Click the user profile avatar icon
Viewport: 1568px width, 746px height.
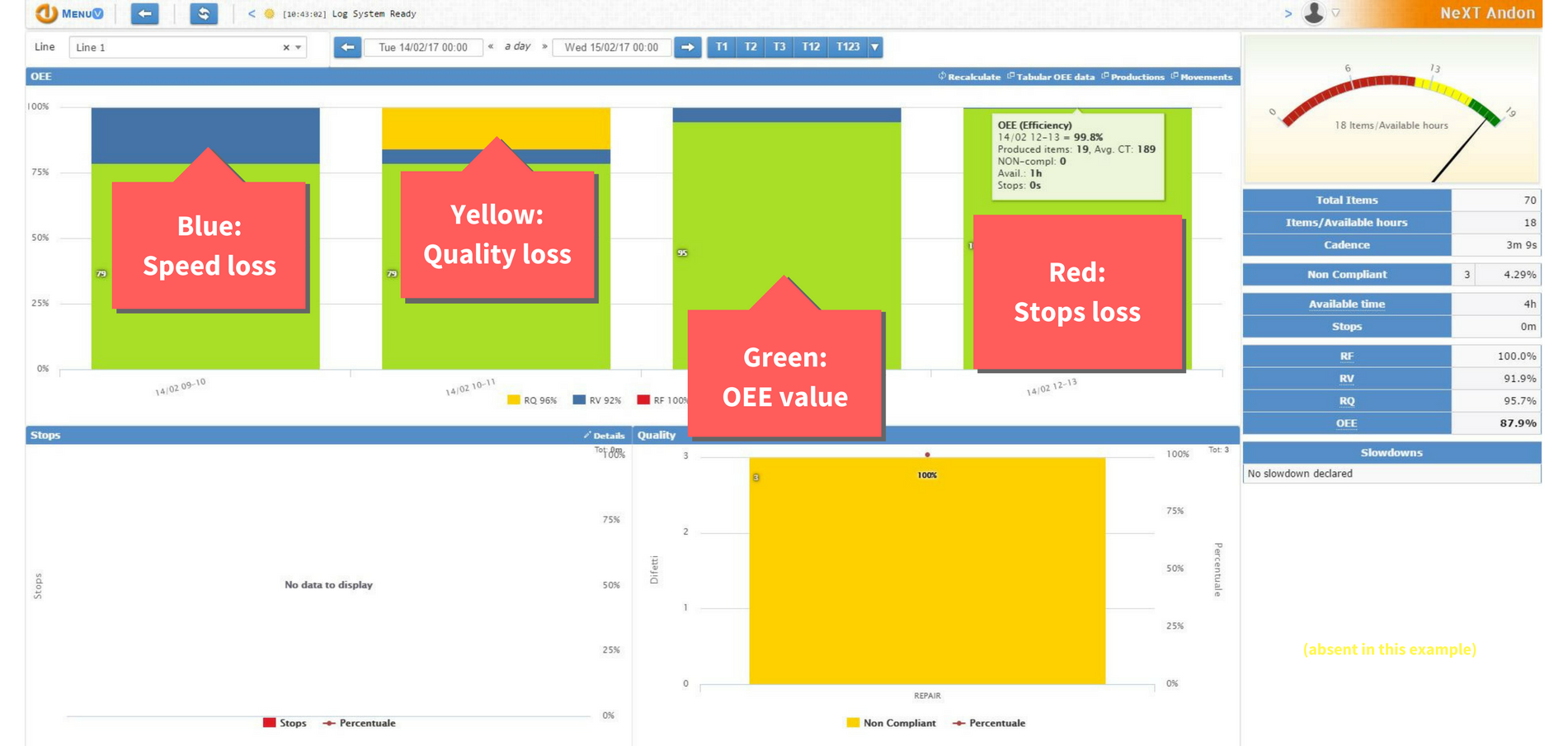[x=1313, y=13]
